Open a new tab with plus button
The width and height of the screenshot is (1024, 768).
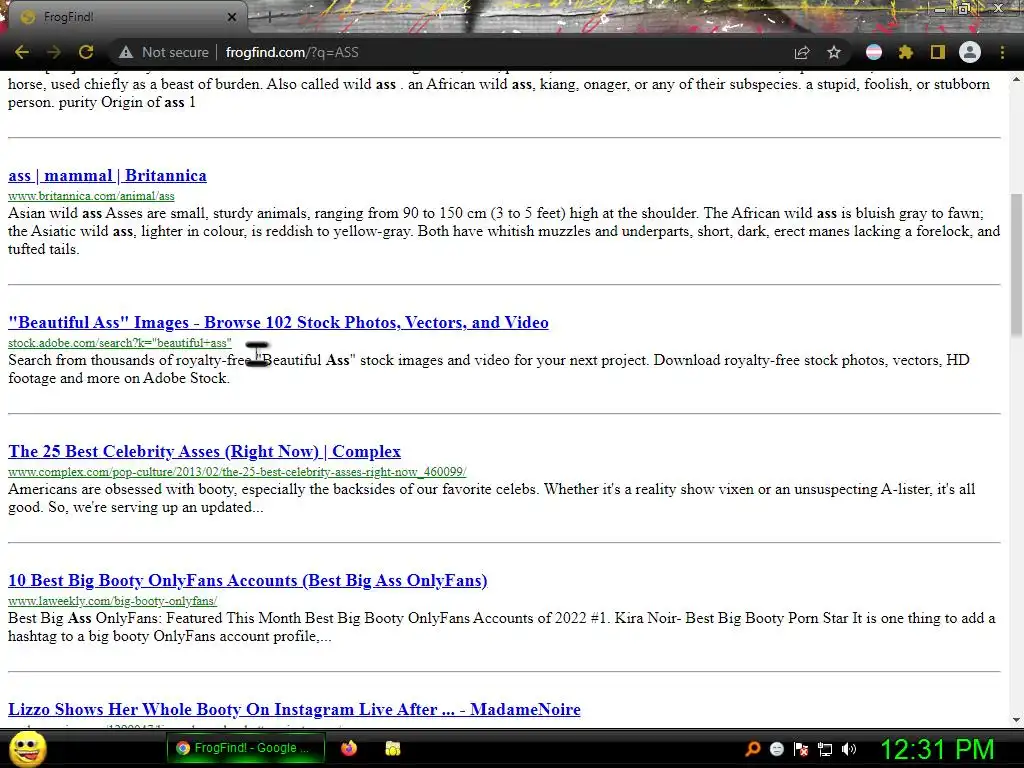[x=269, y=17]
